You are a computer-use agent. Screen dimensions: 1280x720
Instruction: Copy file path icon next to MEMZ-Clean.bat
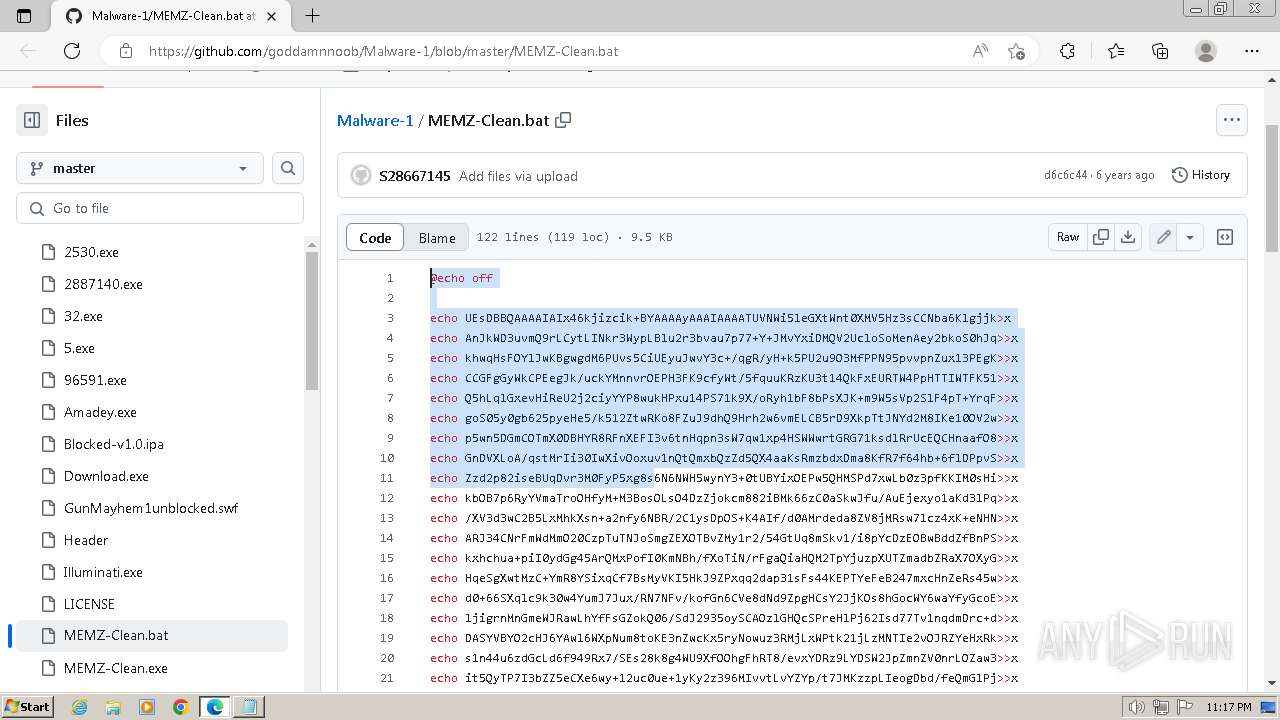click(x=563, y=120)
